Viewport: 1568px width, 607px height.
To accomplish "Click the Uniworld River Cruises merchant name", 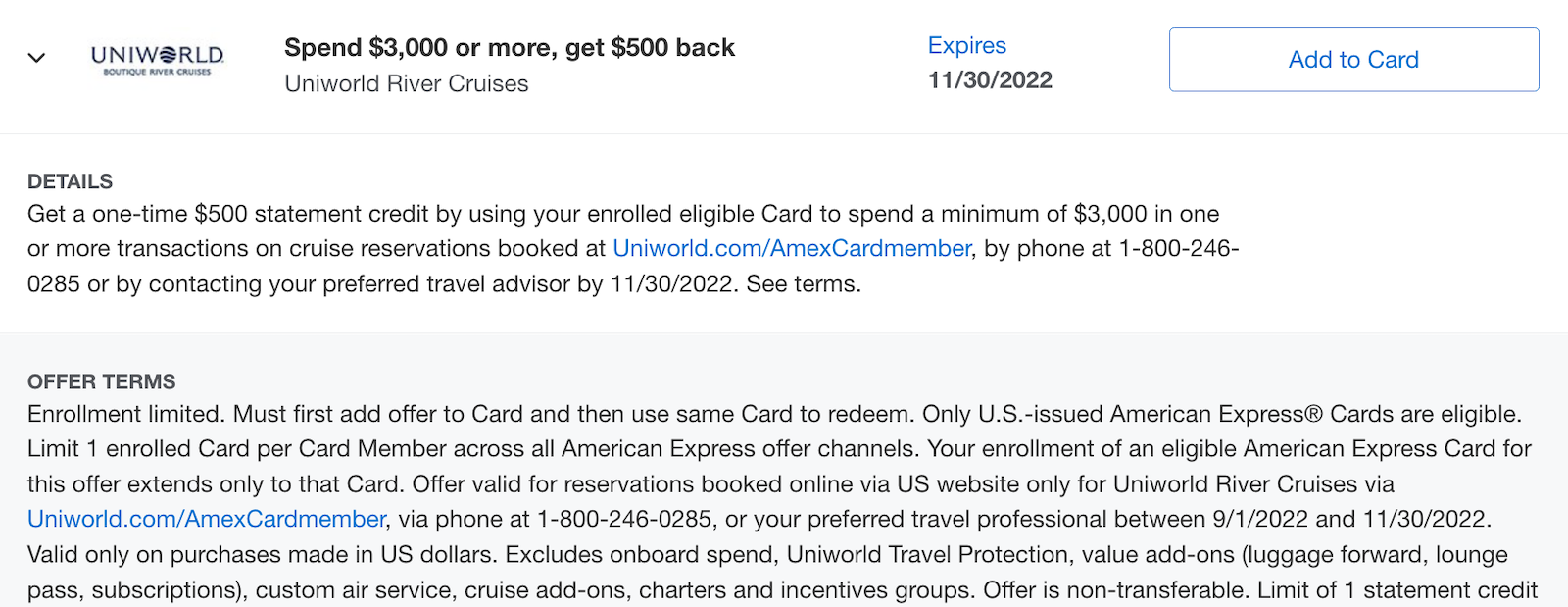I will click(406, 84).
